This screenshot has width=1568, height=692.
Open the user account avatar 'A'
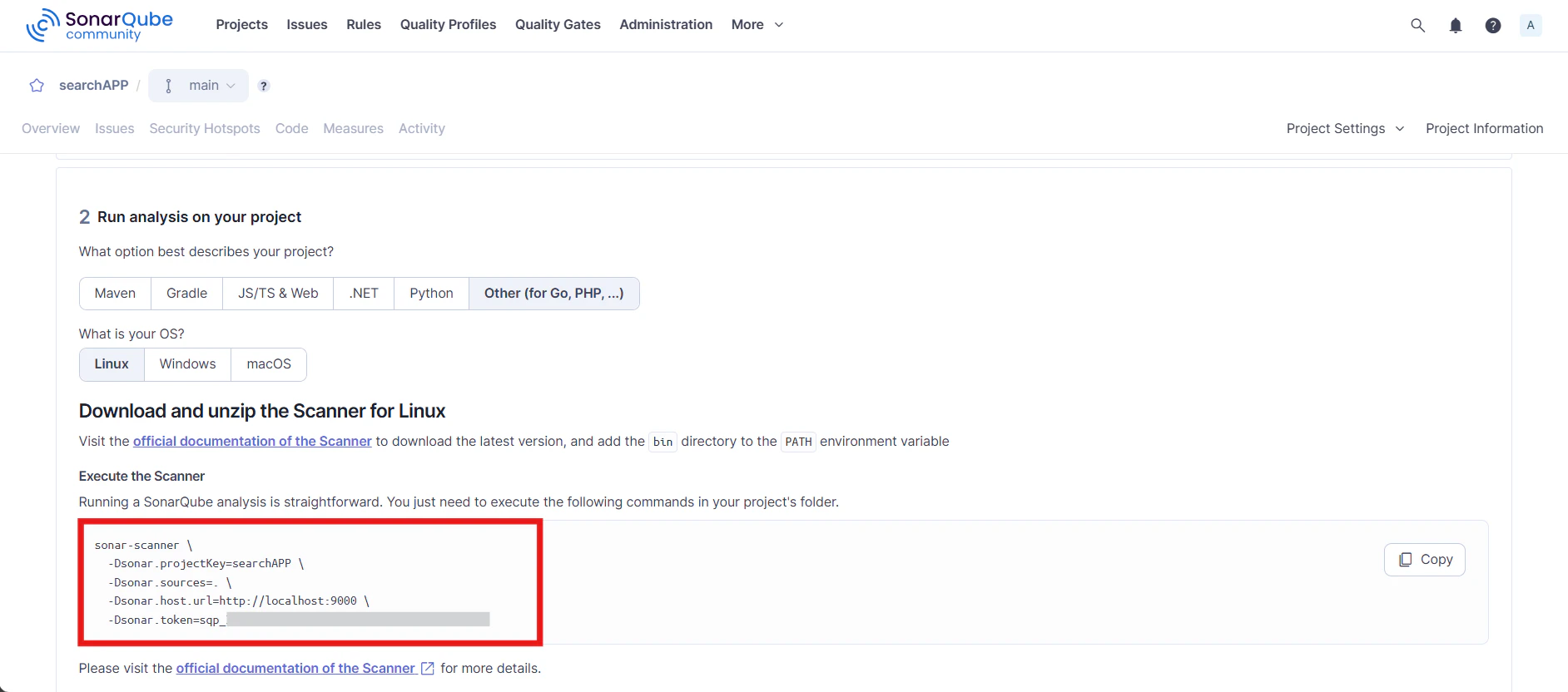1531,25
